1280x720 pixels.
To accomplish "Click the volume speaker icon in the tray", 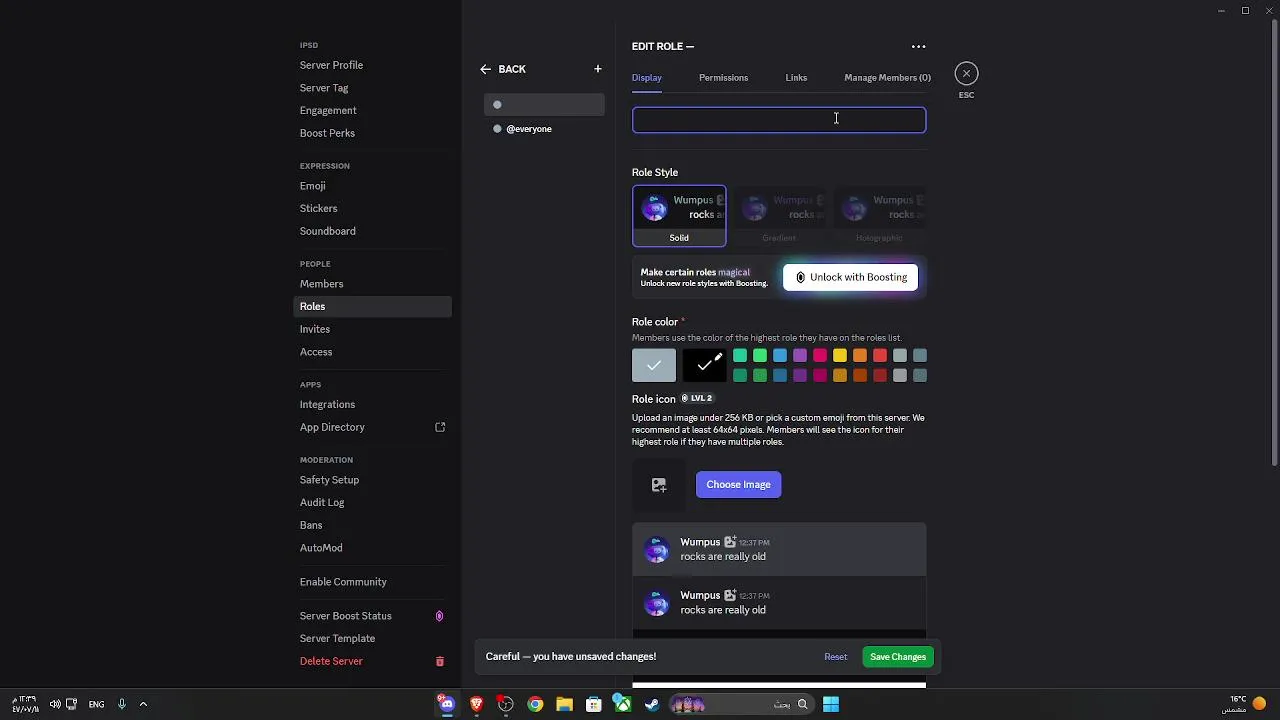I will pos(55,704).
